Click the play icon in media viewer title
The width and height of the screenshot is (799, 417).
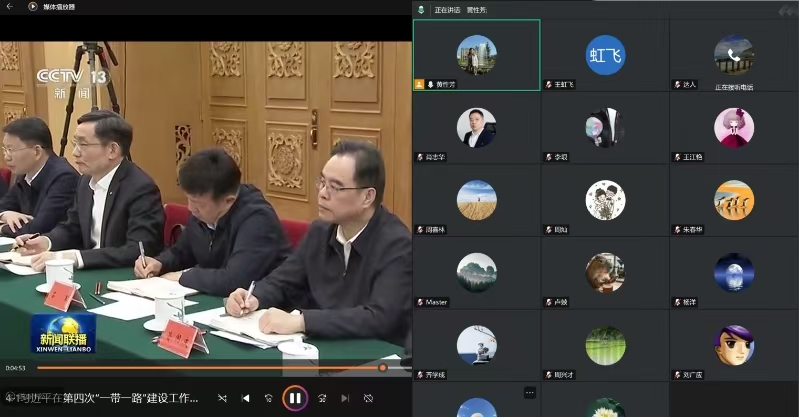coord(33,7)
